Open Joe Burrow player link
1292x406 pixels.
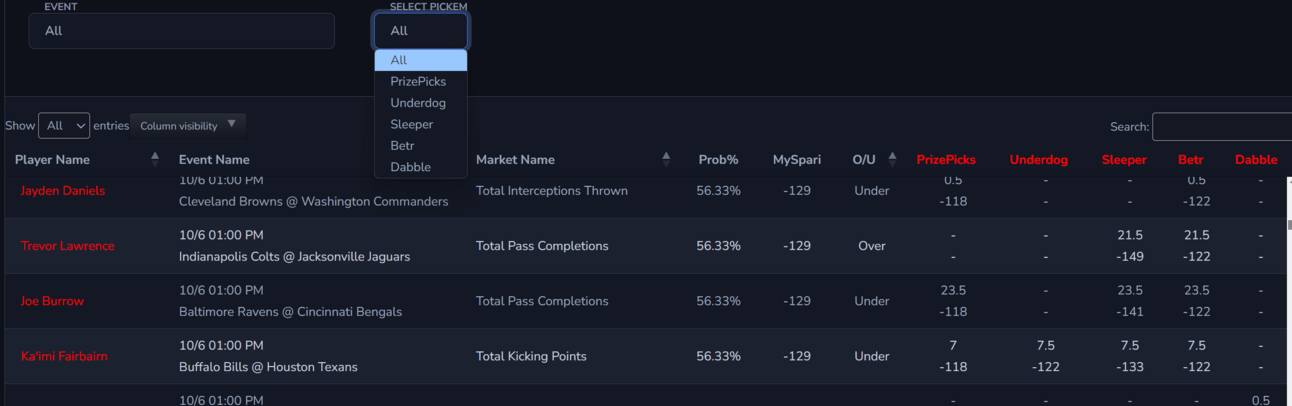coord(52,301)
